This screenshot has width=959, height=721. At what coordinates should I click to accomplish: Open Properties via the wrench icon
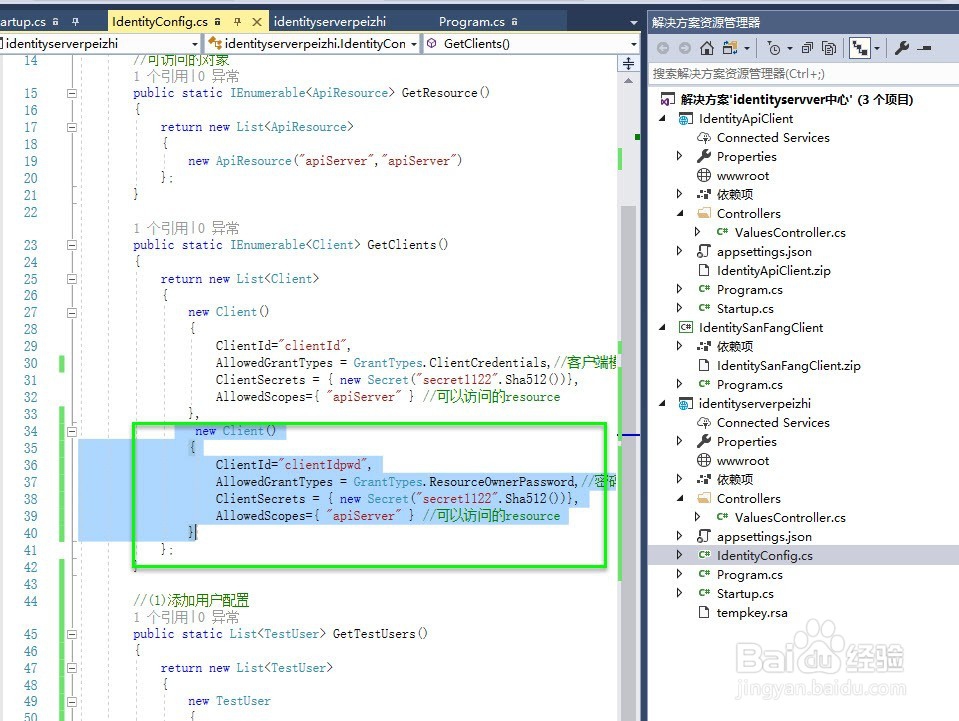coord(903,47)
